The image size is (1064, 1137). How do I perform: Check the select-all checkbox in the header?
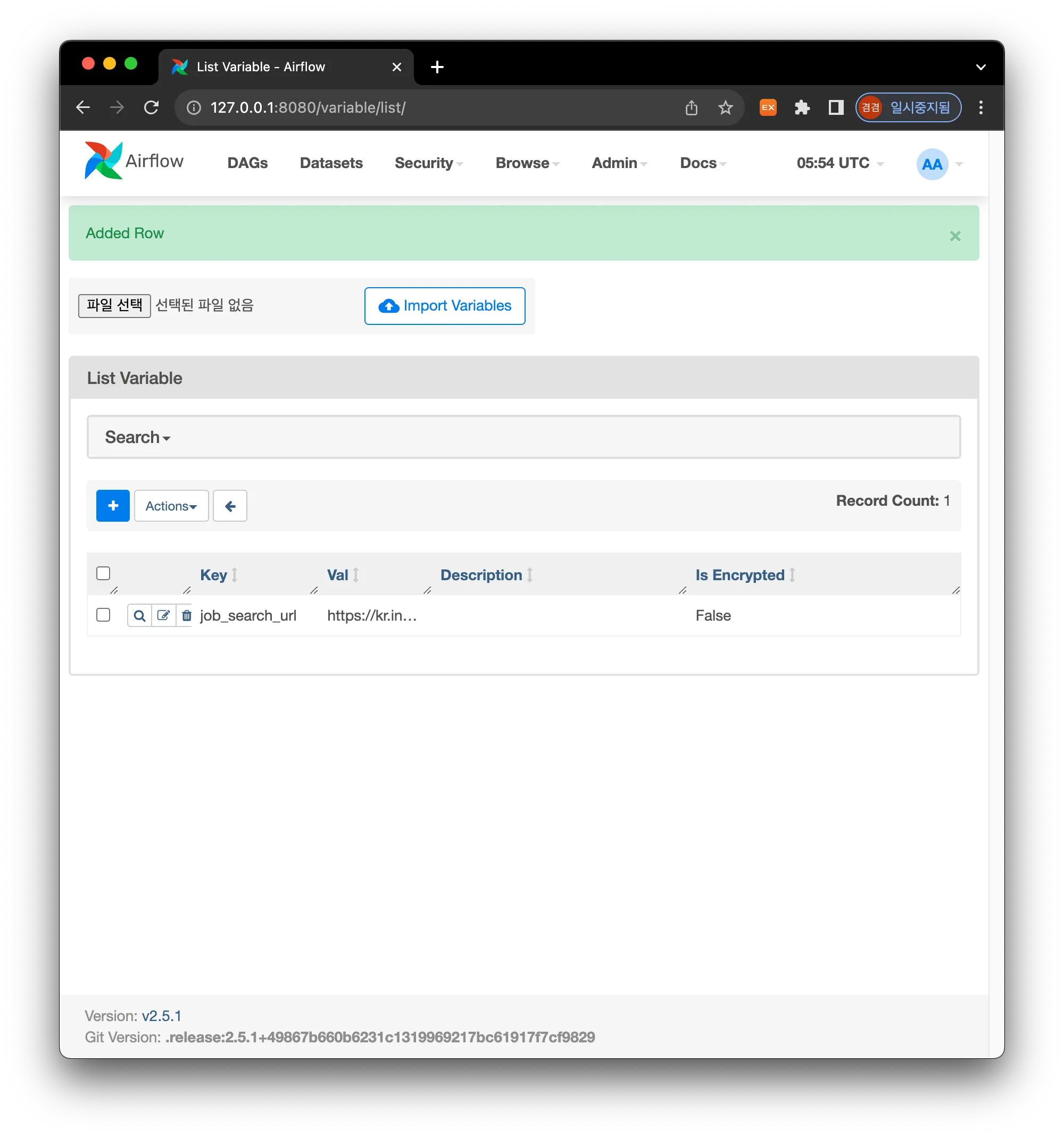click(x=103, y=573)
